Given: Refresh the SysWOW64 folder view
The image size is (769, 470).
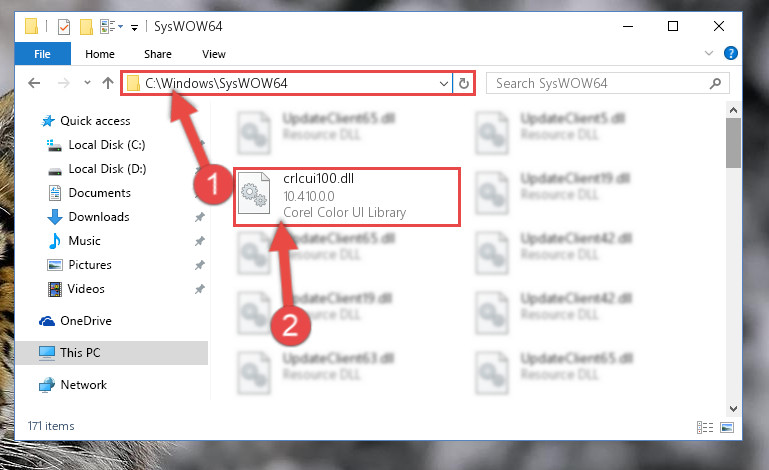Looking at the screenshot, I should [463, 83].
